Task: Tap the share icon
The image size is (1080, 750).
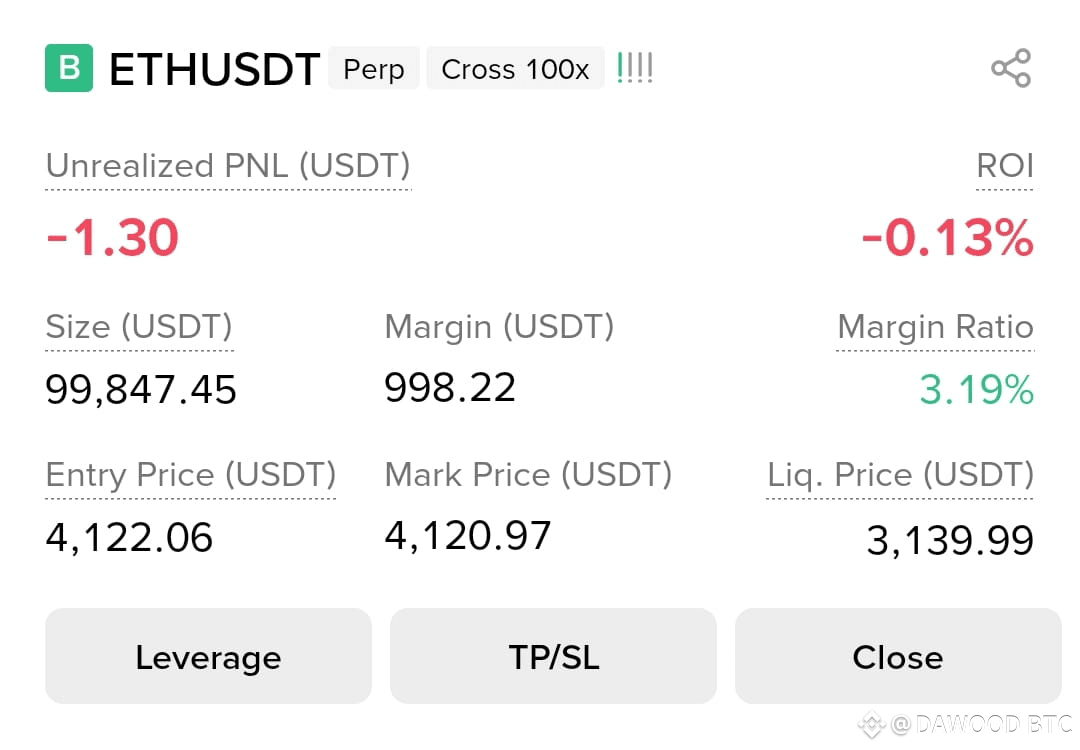Action: 1011,68
